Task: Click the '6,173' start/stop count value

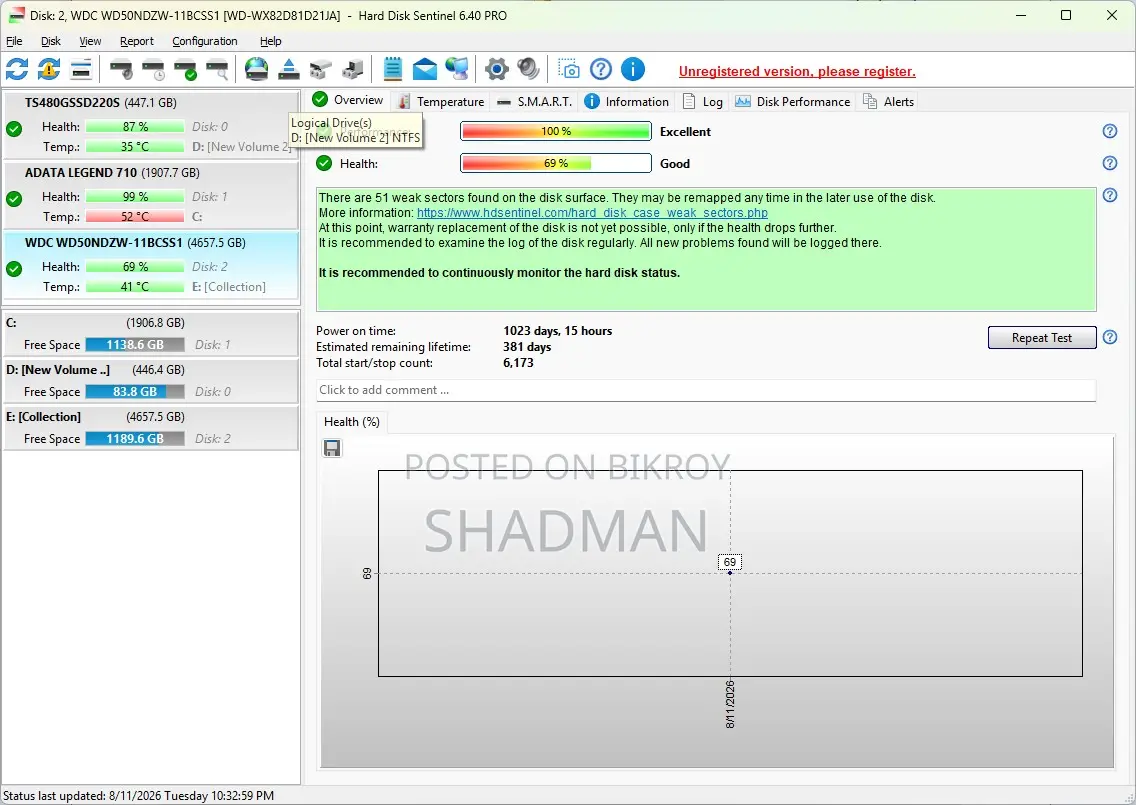Action: click(x=518, y=363)
